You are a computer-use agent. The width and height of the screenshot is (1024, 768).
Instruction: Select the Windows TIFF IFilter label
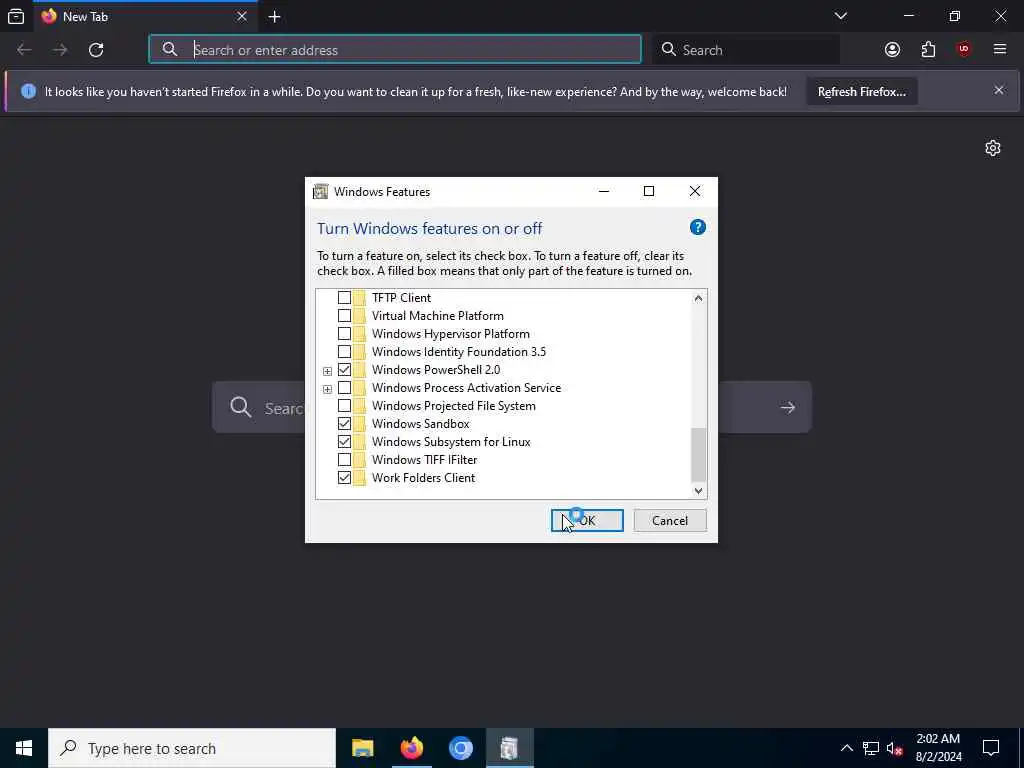[x=424, y=460]
